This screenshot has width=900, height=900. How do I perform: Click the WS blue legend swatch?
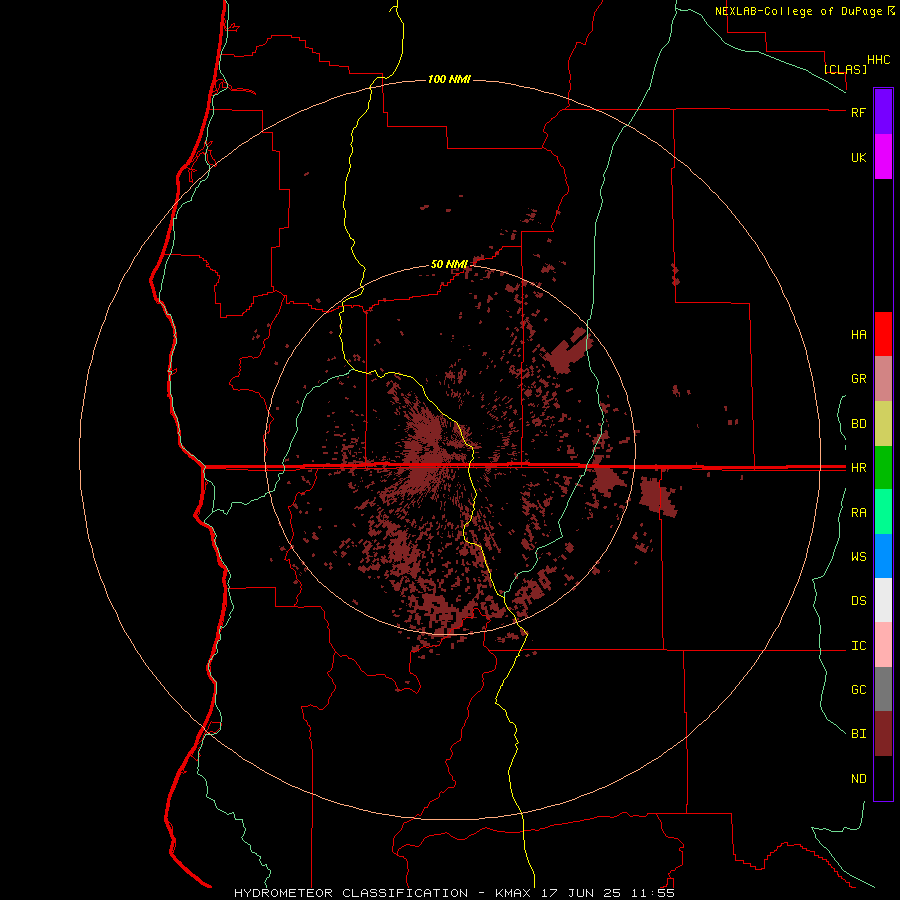[x=883, y=556]
